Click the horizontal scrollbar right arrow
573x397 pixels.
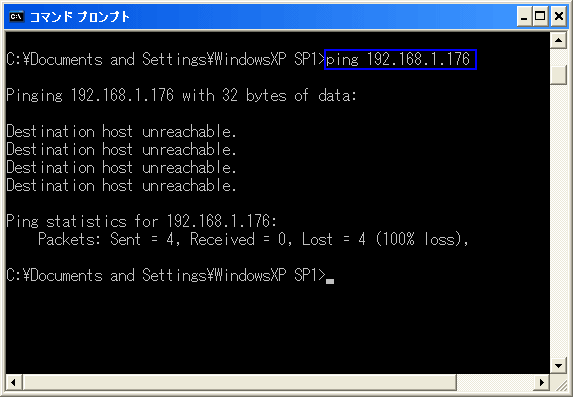pos(542,382)
